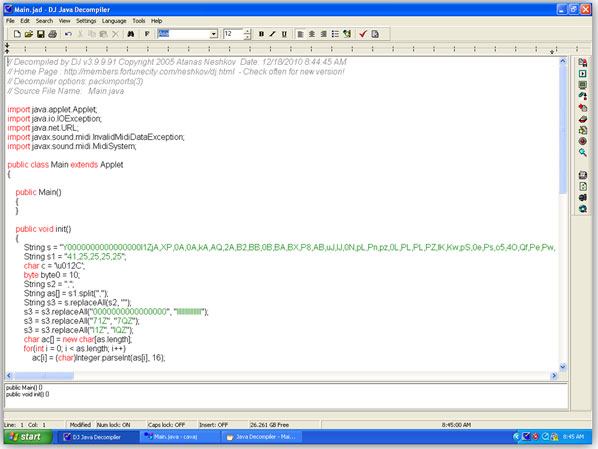598x449 pixels.
Task: Decrease font size with the down spinner
Action: [x=247, y=37]
